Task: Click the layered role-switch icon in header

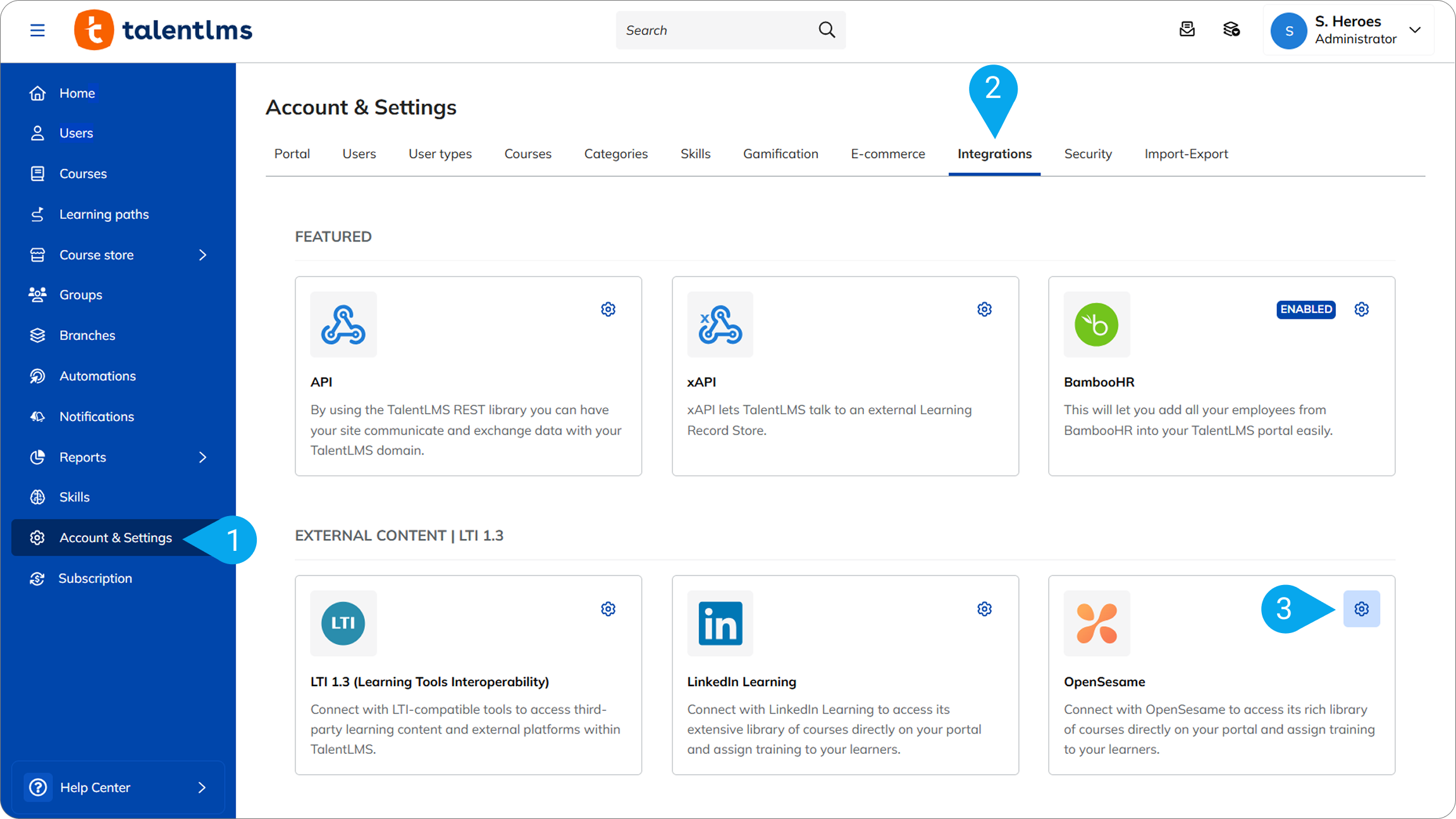Action: (x=1231, y=30)
